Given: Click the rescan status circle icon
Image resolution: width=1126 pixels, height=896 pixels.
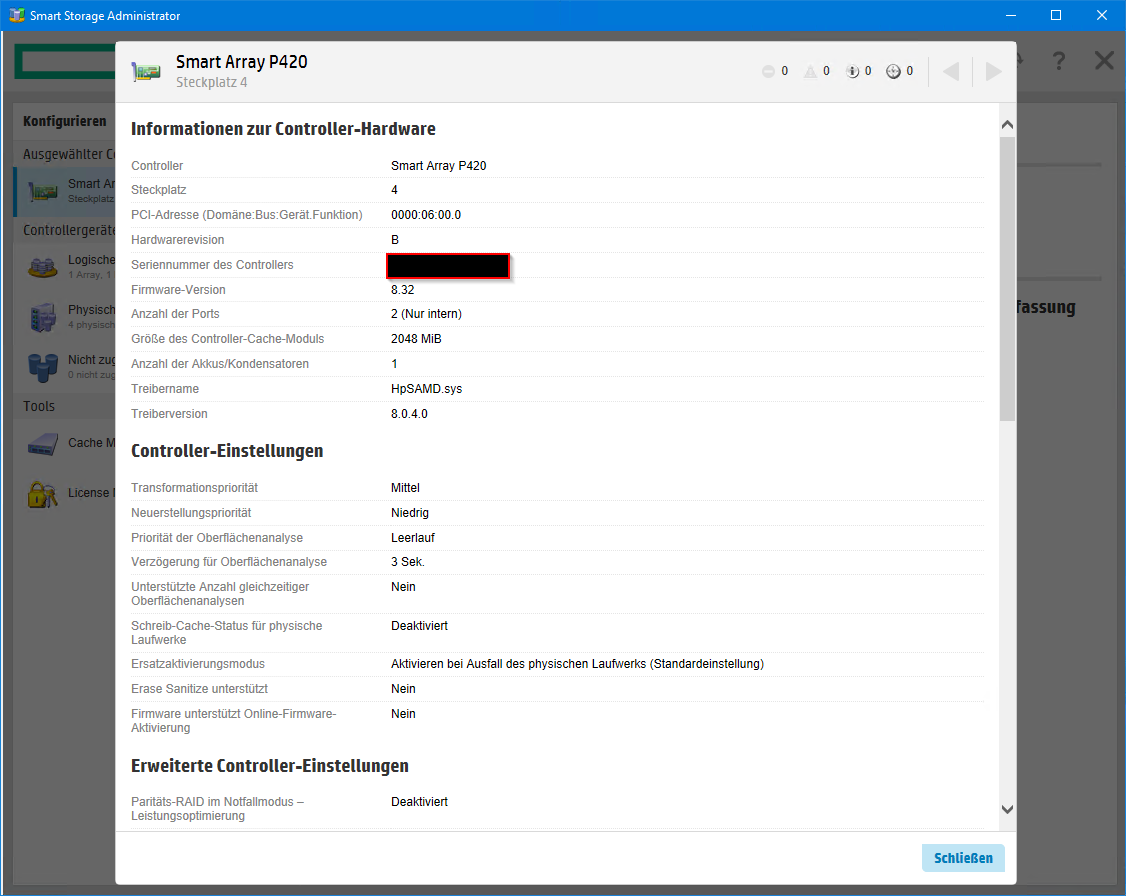Looking at the screenshot, I should pyautogui.click(x=893, y=71).
